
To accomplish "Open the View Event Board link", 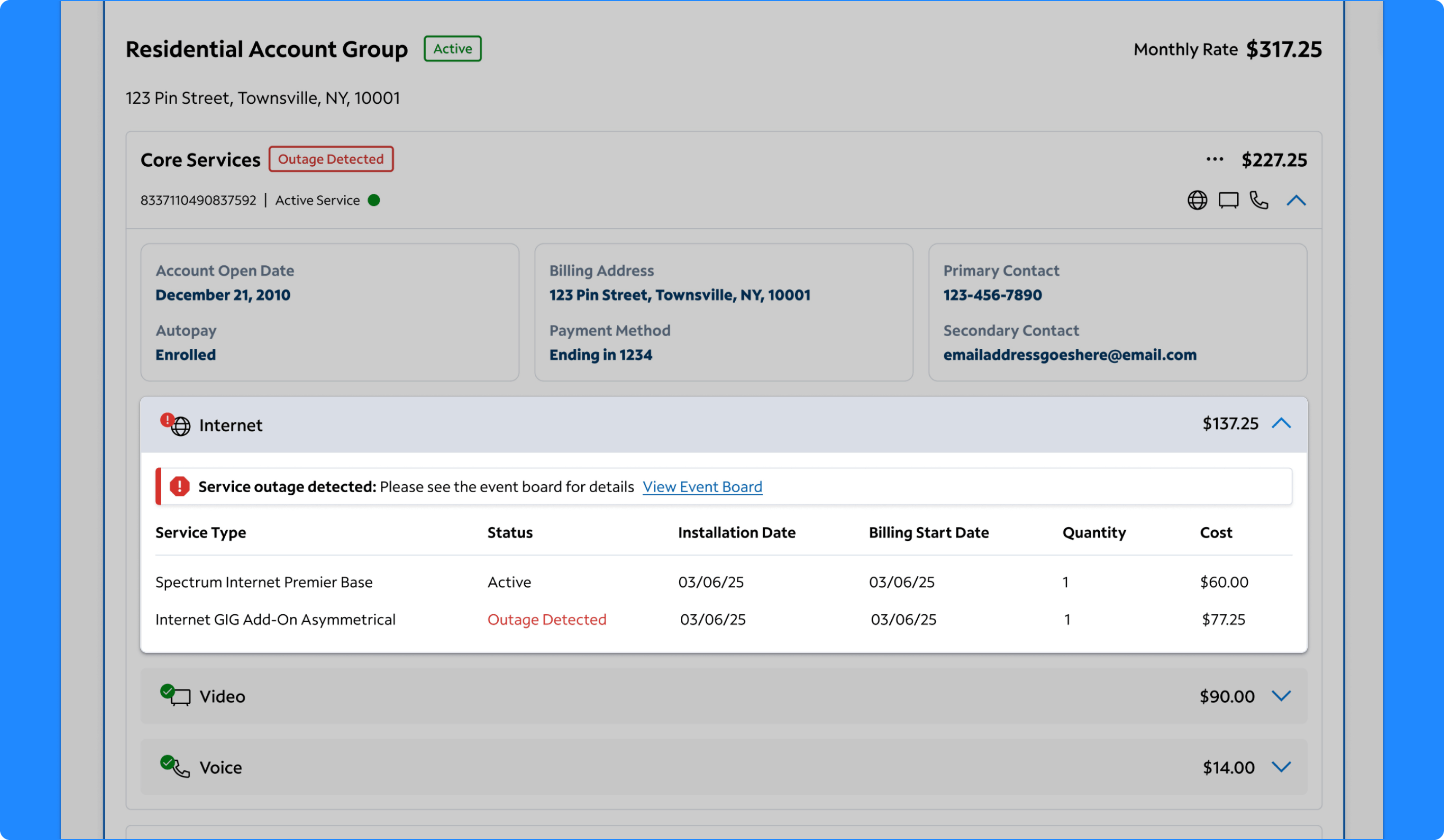I will [x=702, y=487].
